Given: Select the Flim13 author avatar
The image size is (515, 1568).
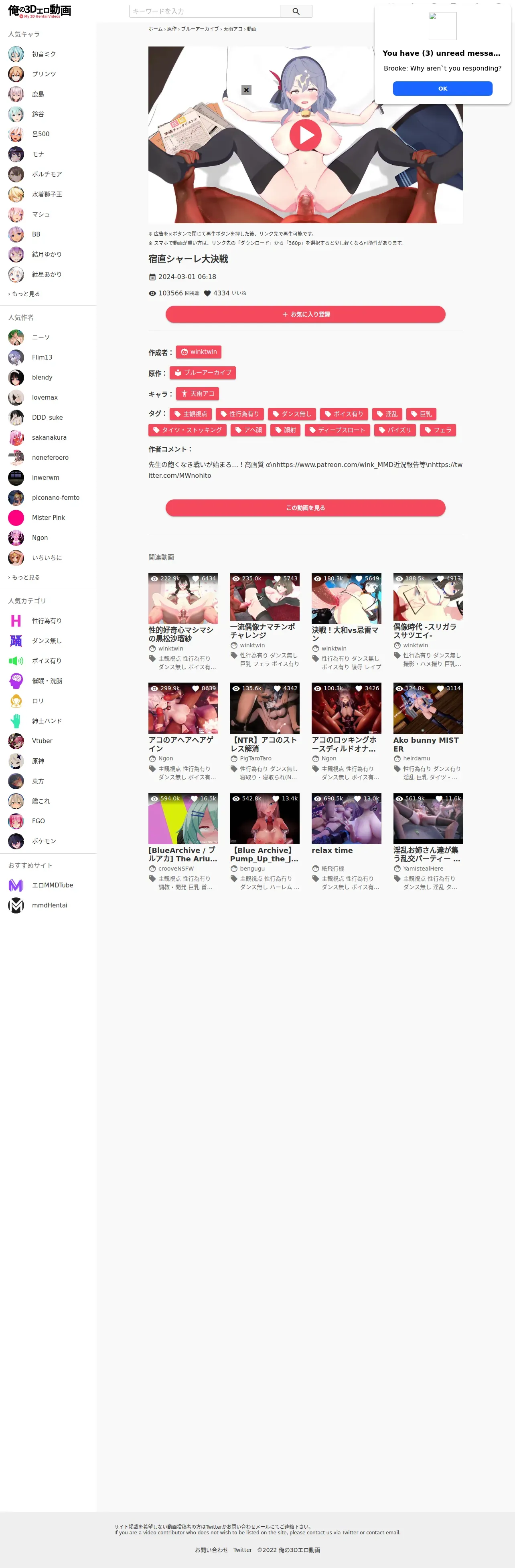Looking at the screenshot, I should point(16,357).
